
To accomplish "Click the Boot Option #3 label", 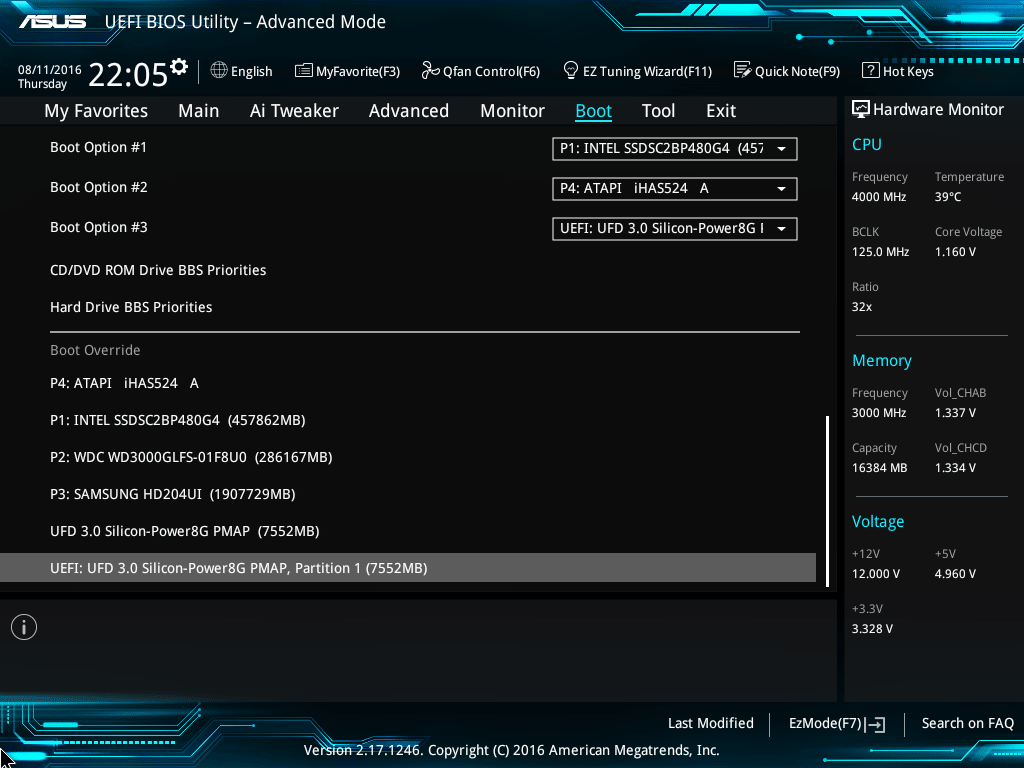I will [x=99, y=227].
